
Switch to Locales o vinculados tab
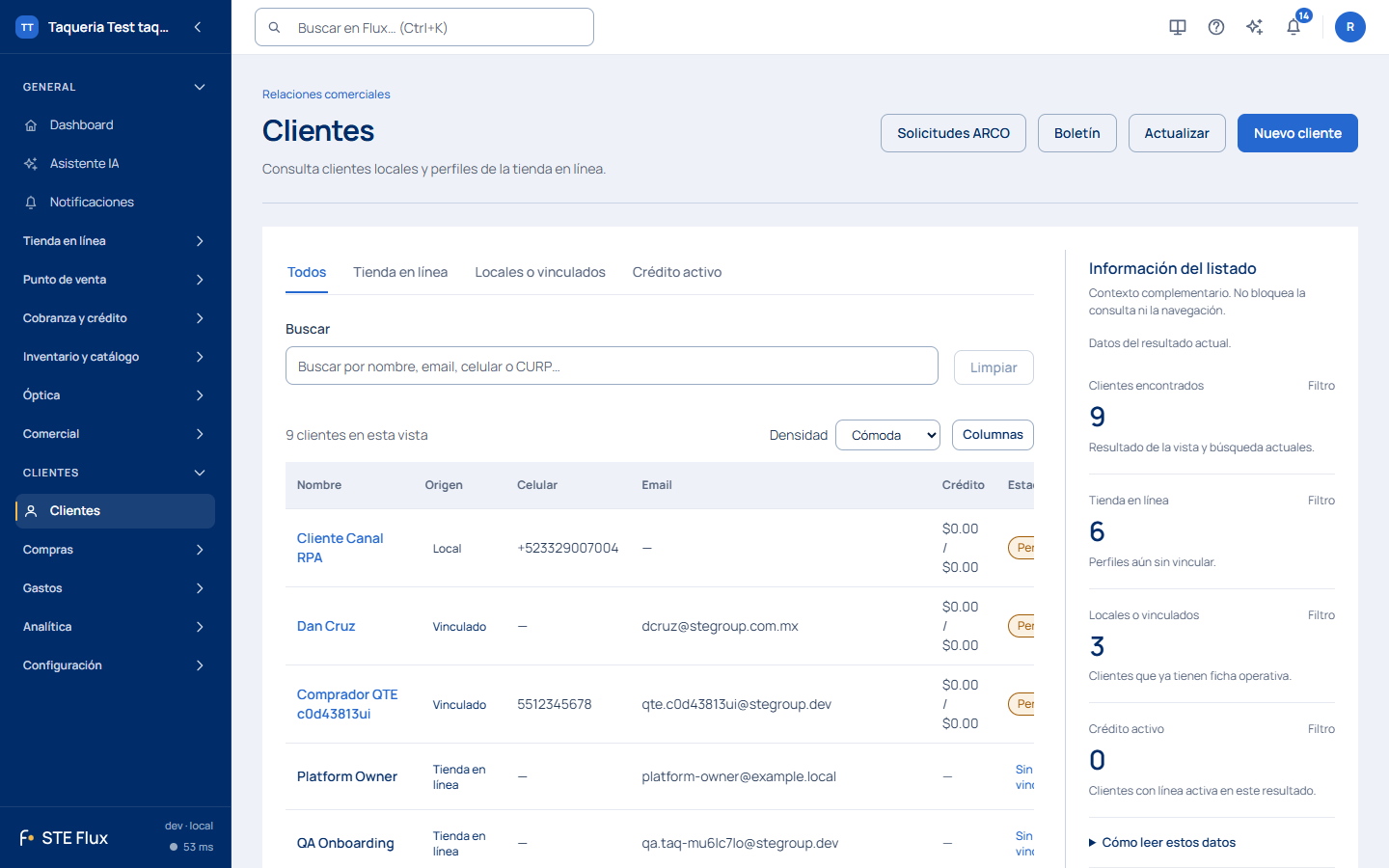tap(540, 272)
